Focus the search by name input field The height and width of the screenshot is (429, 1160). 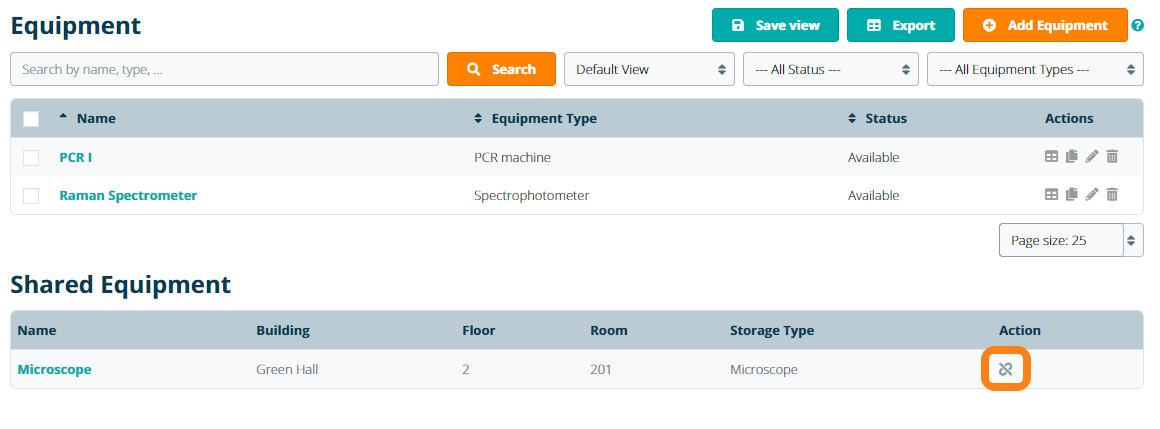224,70
